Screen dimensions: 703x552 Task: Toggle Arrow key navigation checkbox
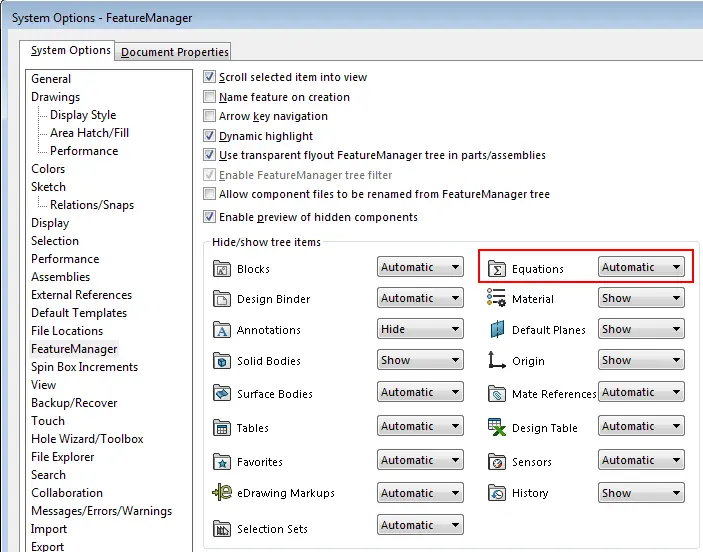[x=210, y=116]
